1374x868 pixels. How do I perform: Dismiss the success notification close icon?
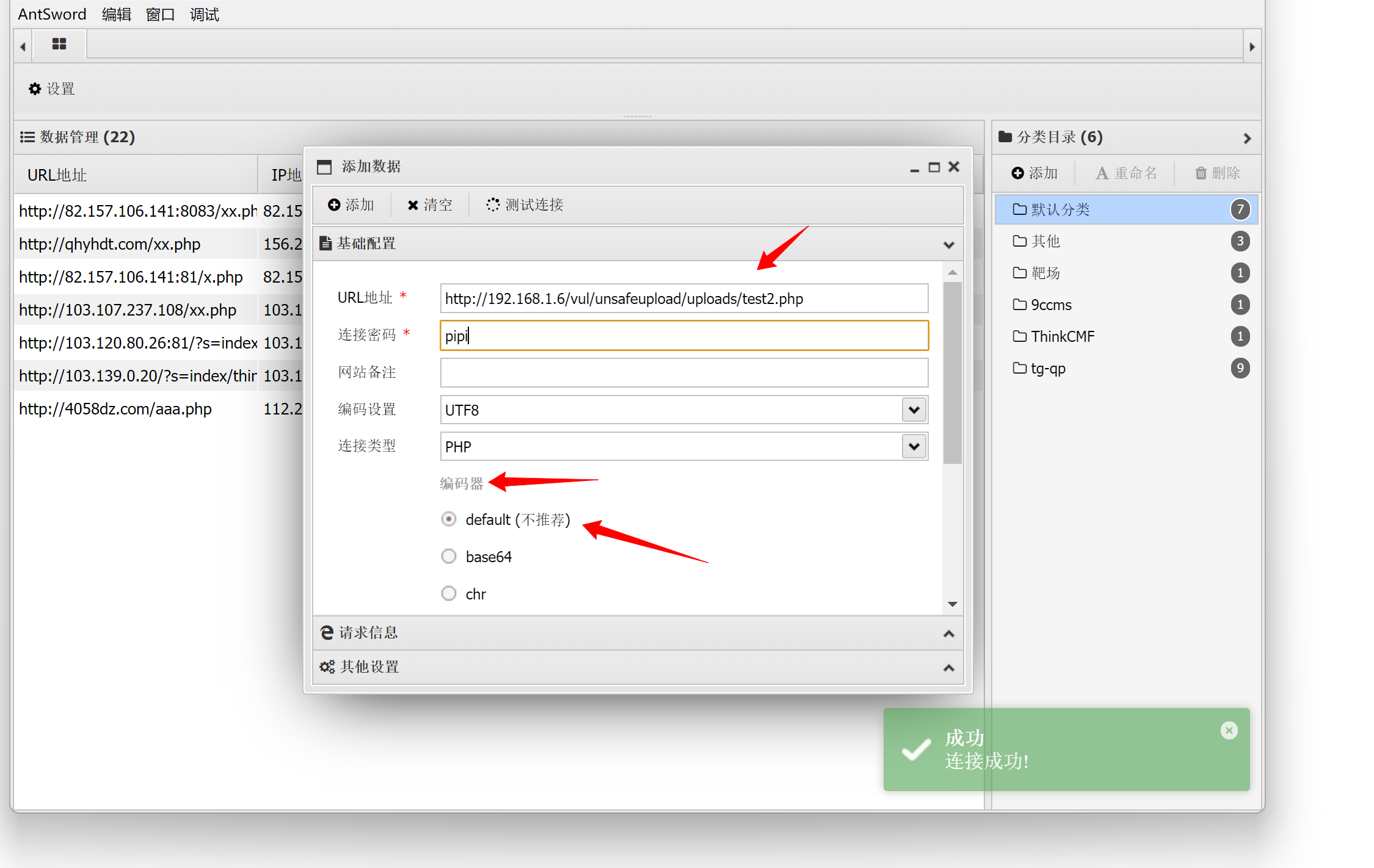point(1229,730)
